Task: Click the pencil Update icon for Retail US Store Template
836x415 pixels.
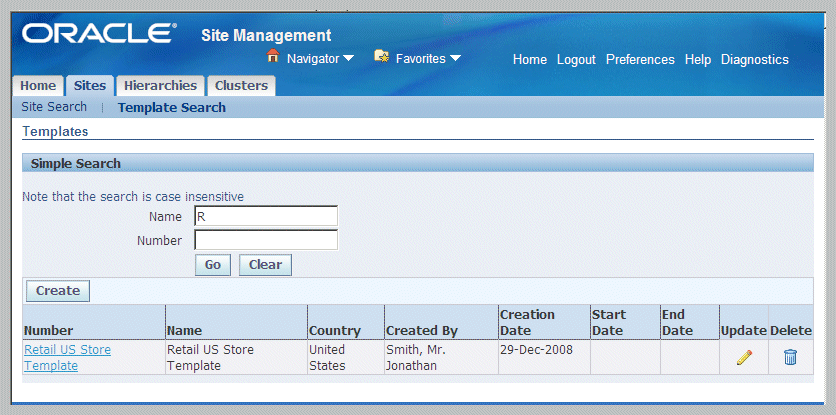Action: pos(744,357)
